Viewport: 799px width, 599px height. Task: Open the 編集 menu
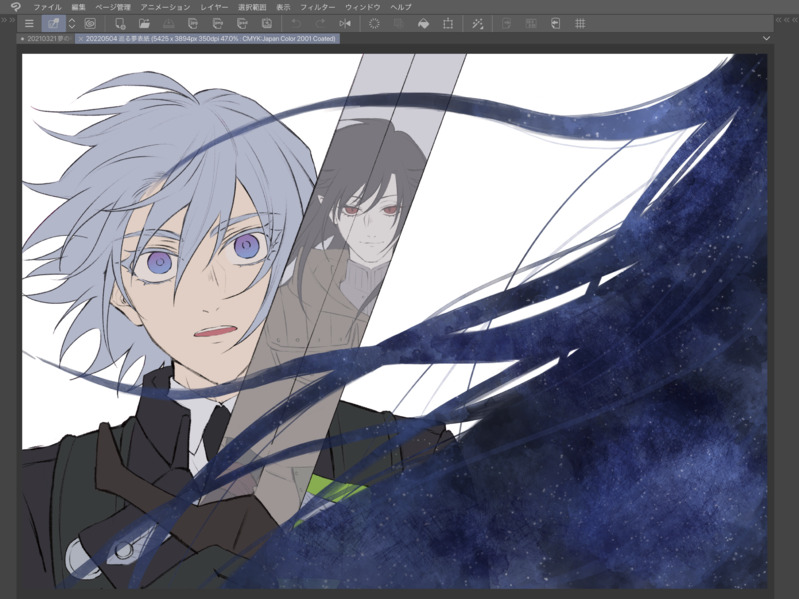78,7
